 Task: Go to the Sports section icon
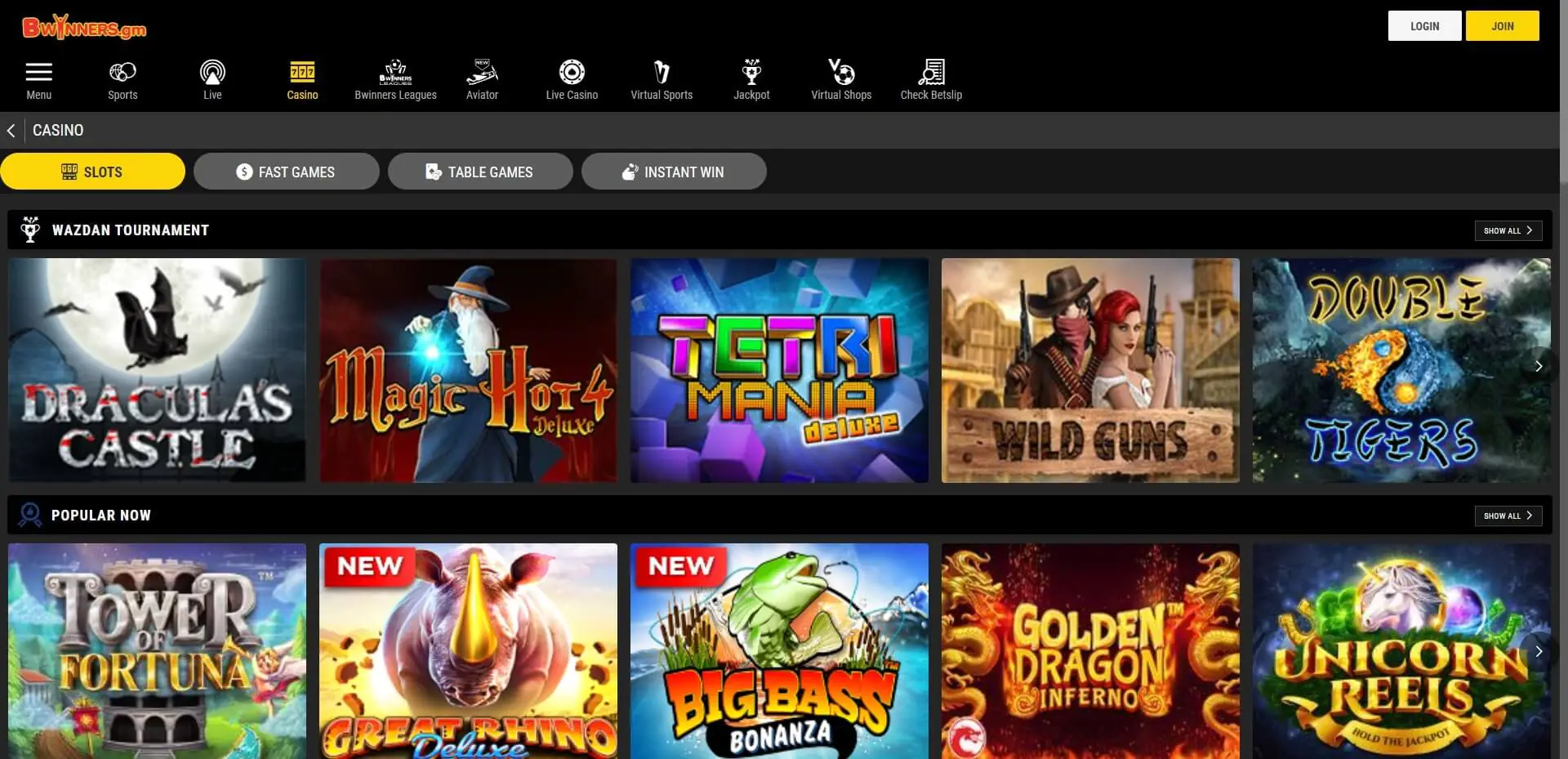[x=122, y=73]
